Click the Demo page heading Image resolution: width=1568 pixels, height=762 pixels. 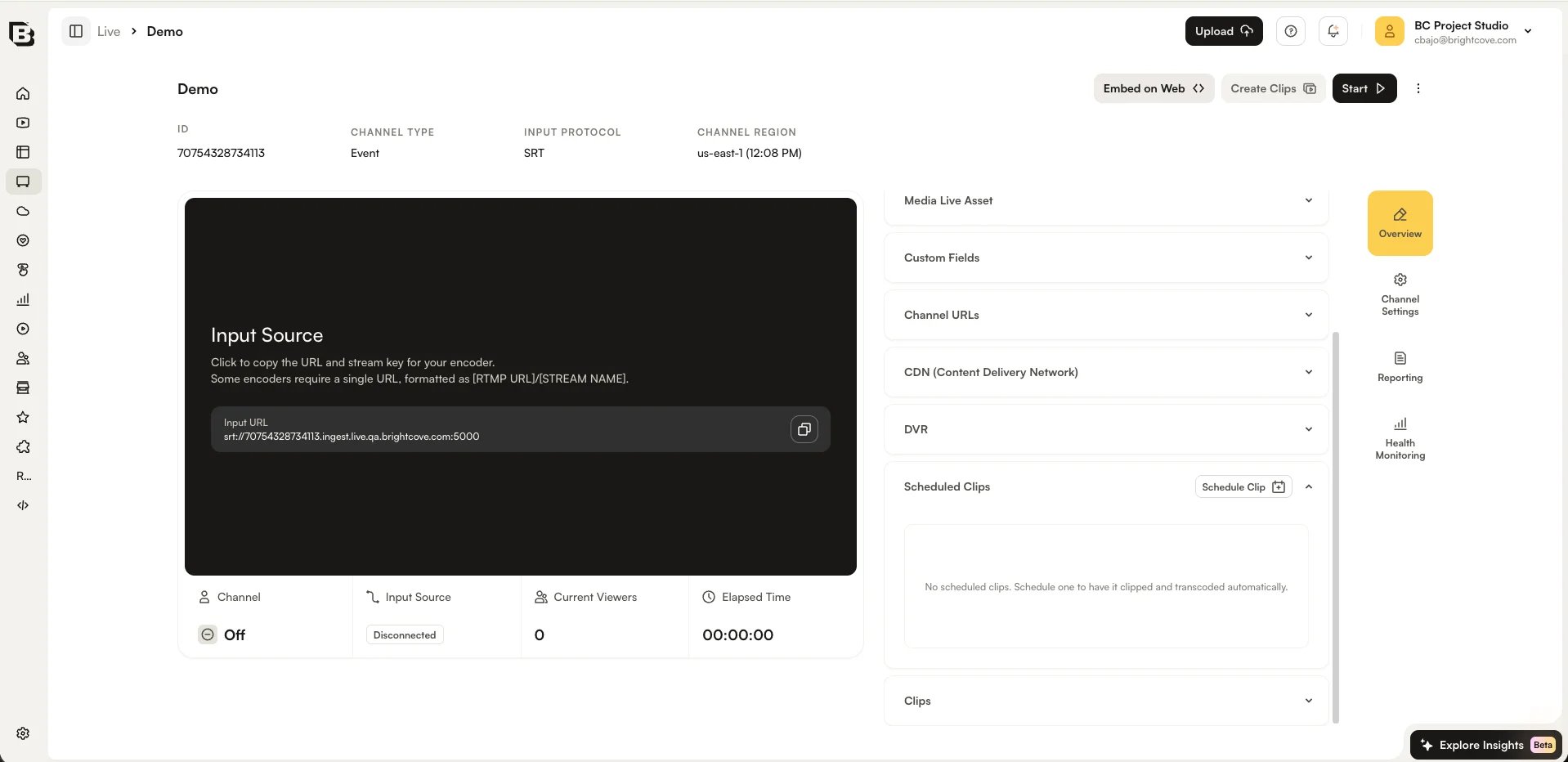(198, 89)
